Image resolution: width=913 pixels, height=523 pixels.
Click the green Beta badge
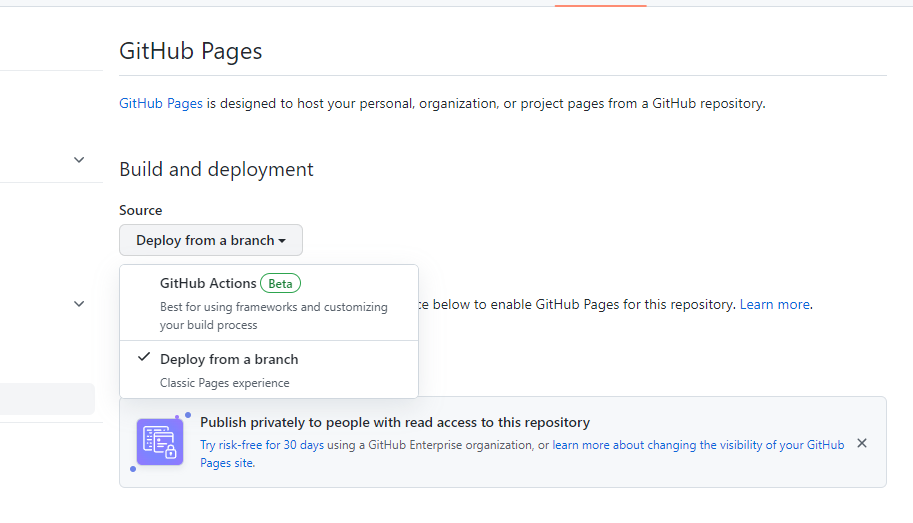point(280,284)
